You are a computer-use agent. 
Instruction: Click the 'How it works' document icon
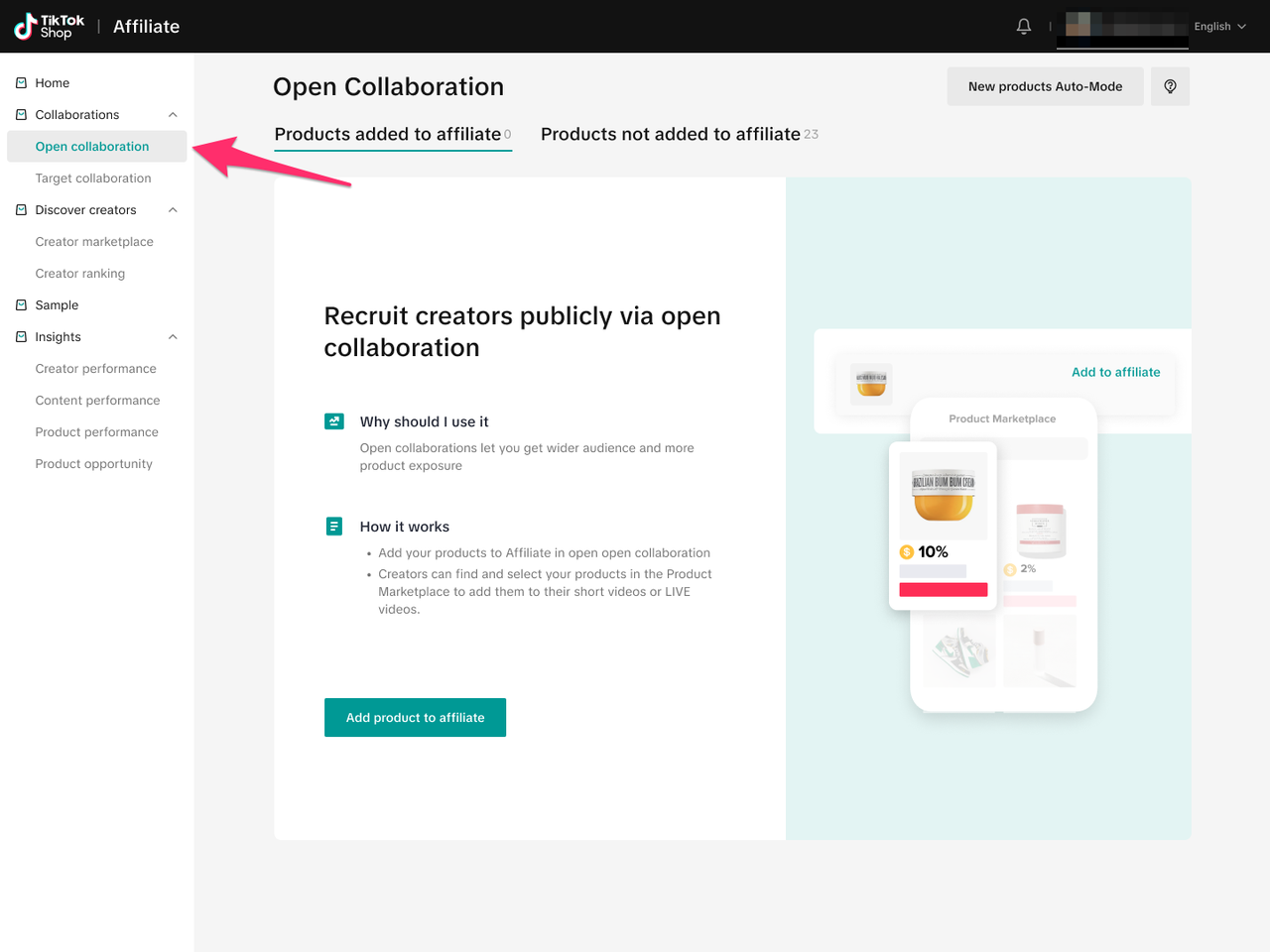334,527
